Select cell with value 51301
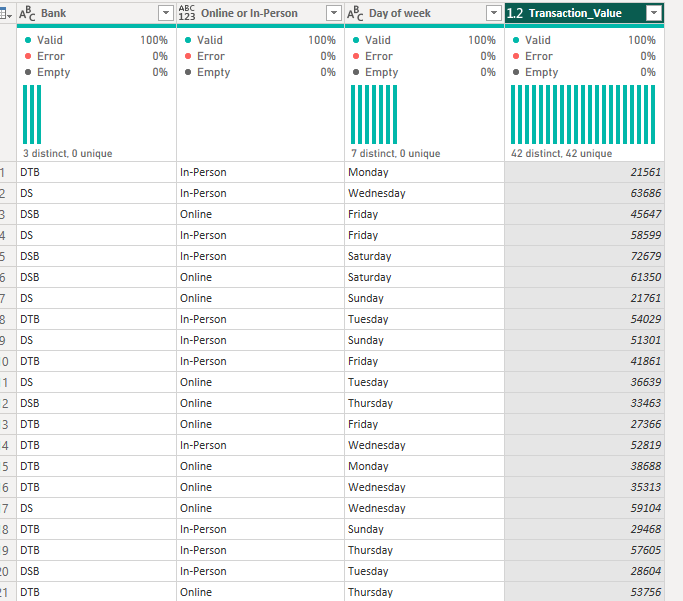The height and width of the screenshot is (601, 683). [x=584, y=340]
